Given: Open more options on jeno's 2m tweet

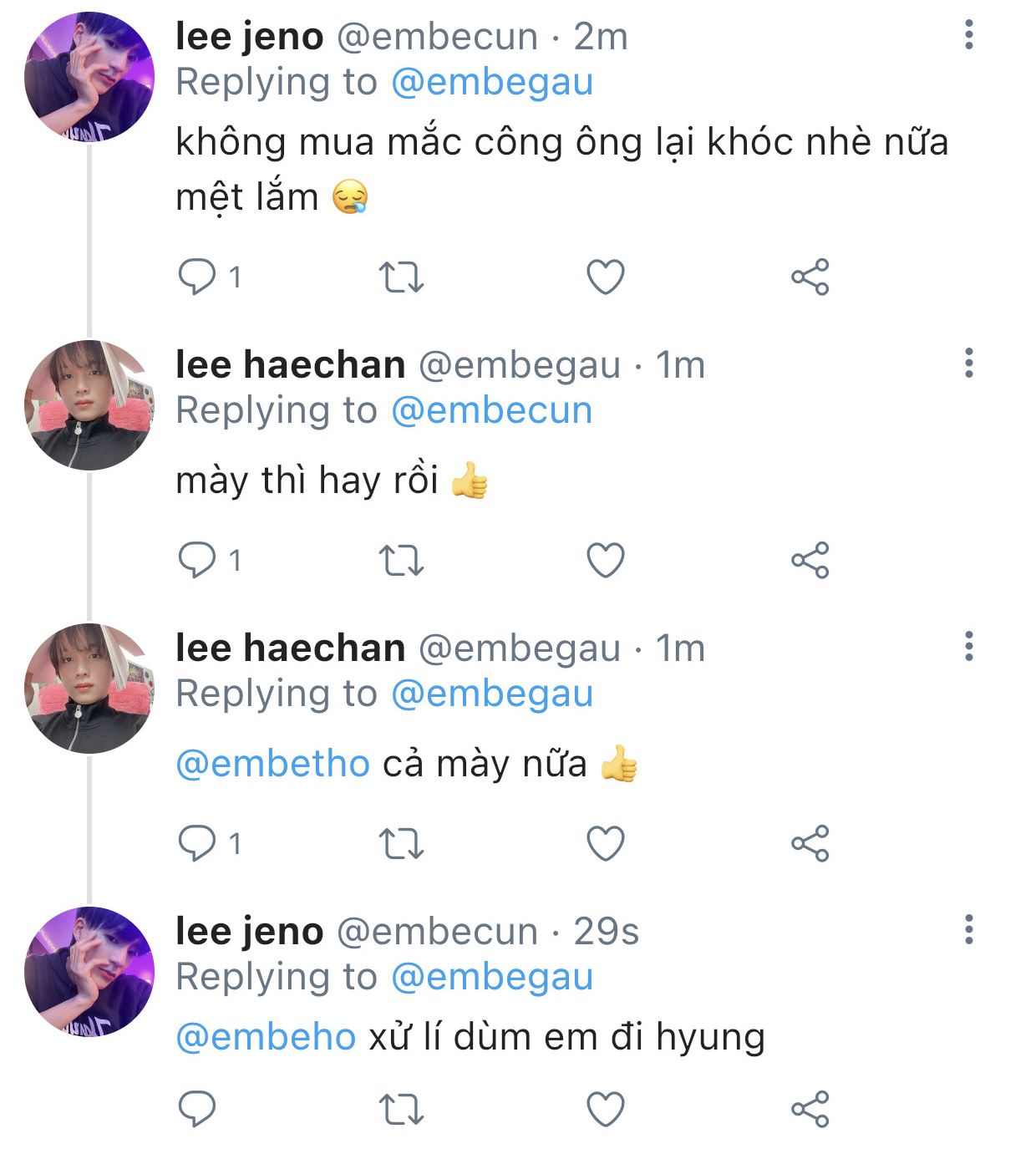Looking at the screenshot, I should [x=969, y=35].
